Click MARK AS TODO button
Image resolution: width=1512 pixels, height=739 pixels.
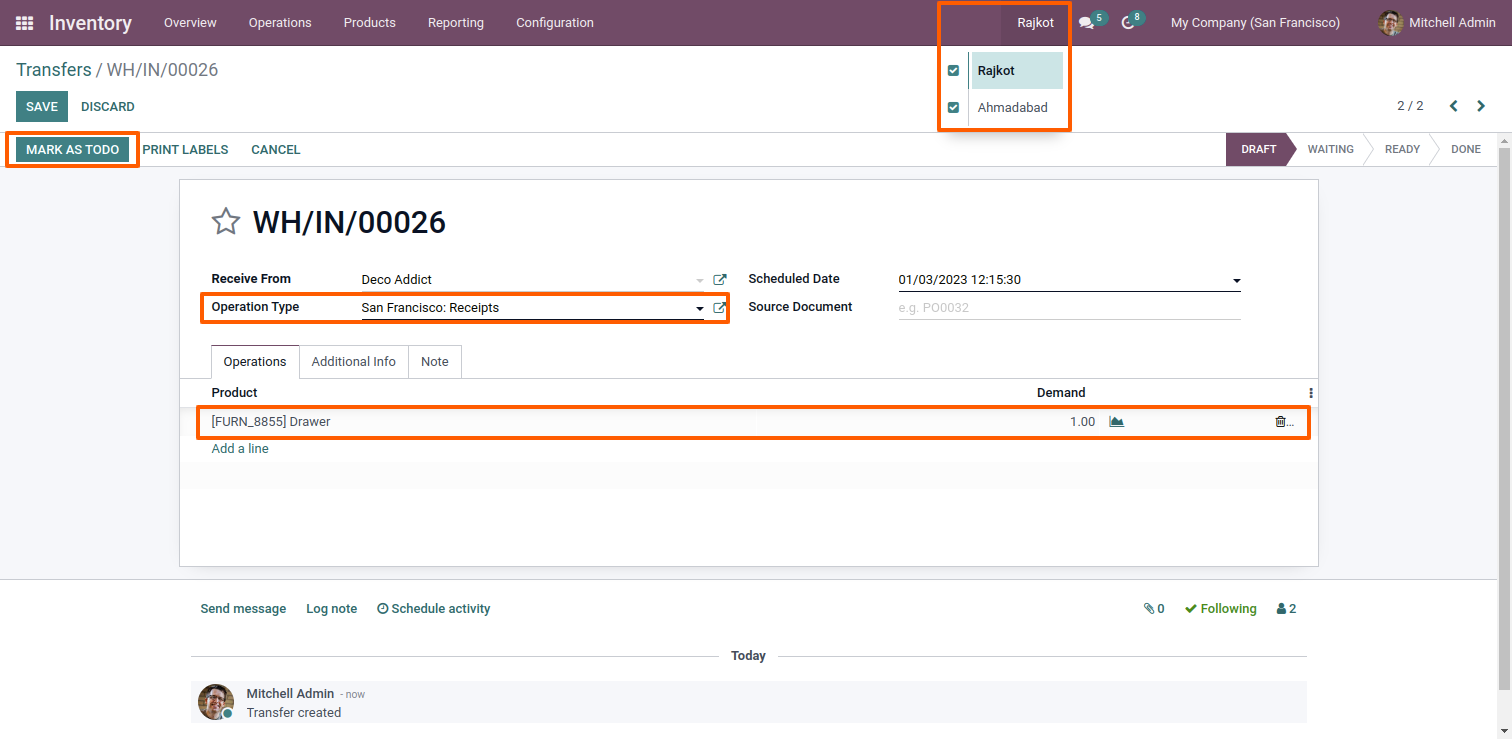[72, 150]
